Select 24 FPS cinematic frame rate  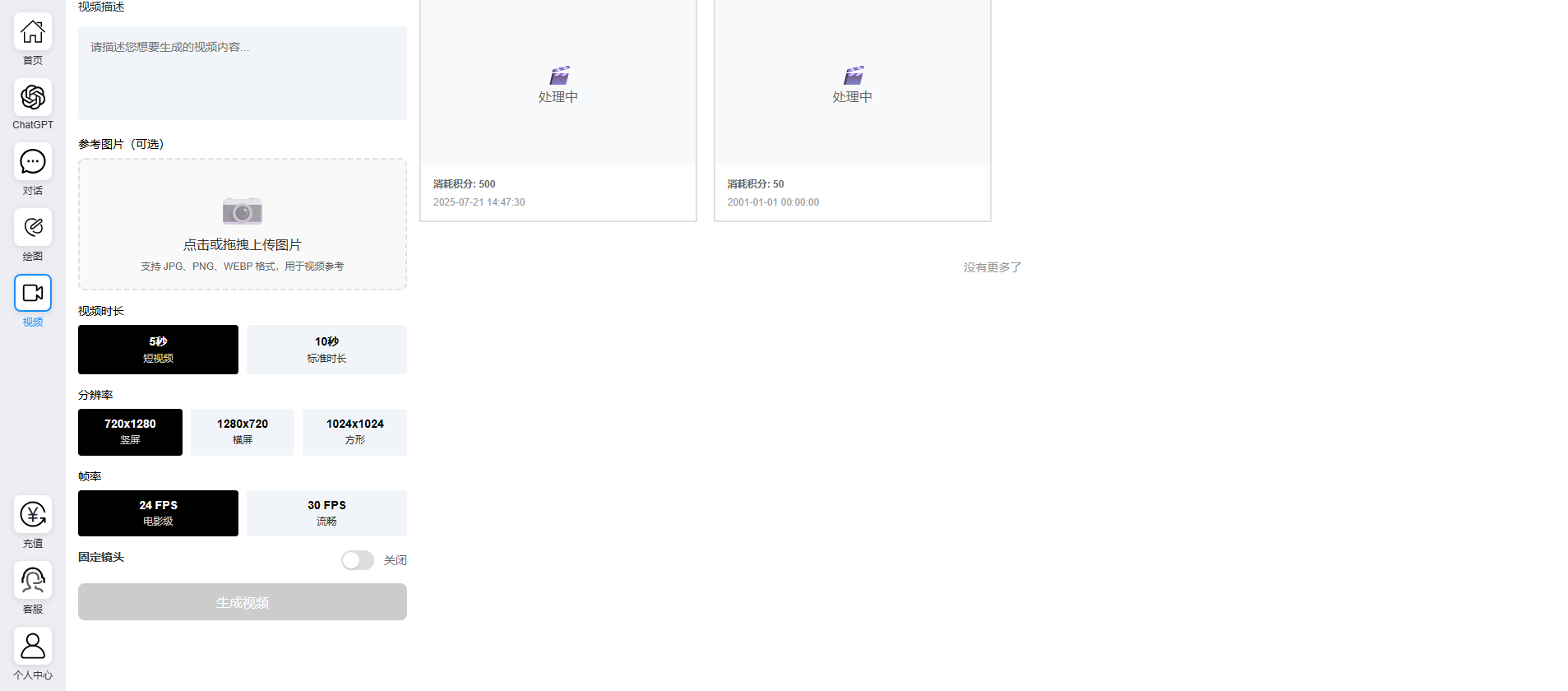click(x=158, y=513)
